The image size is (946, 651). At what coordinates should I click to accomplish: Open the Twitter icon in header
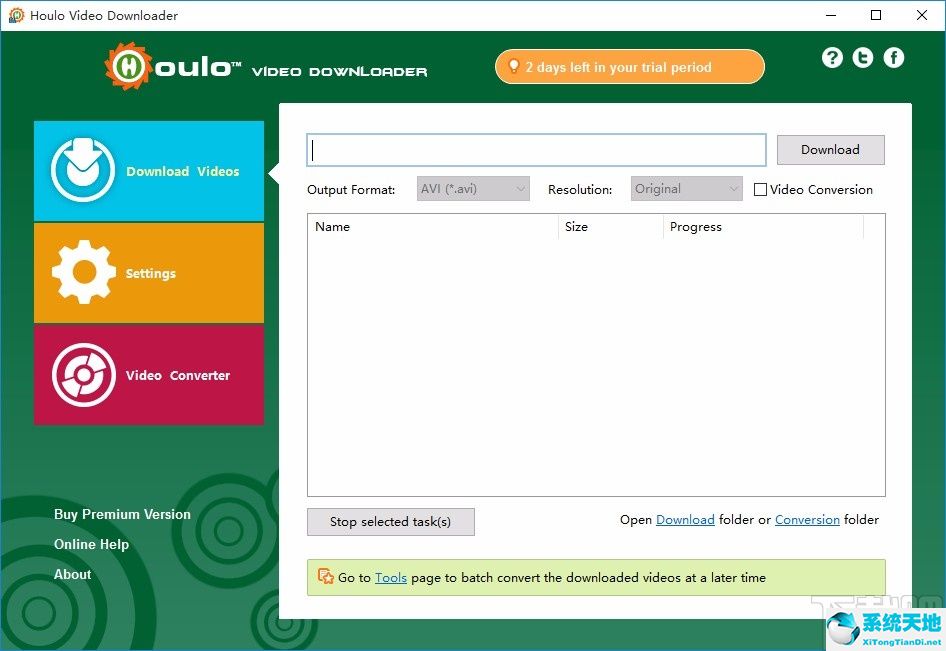(863, 58)
